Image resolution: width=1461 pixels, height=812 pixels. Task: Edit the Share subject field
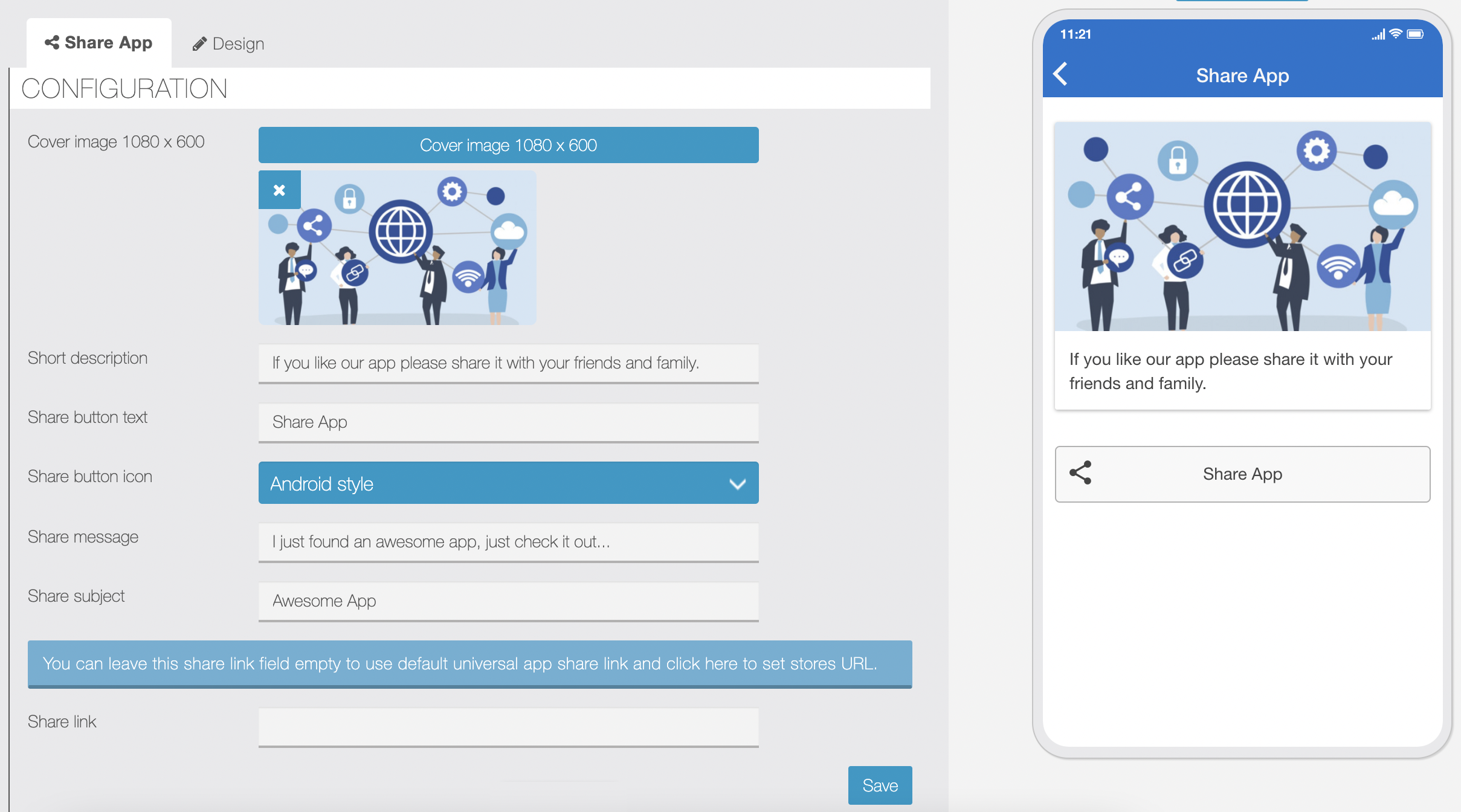[508, 601]
